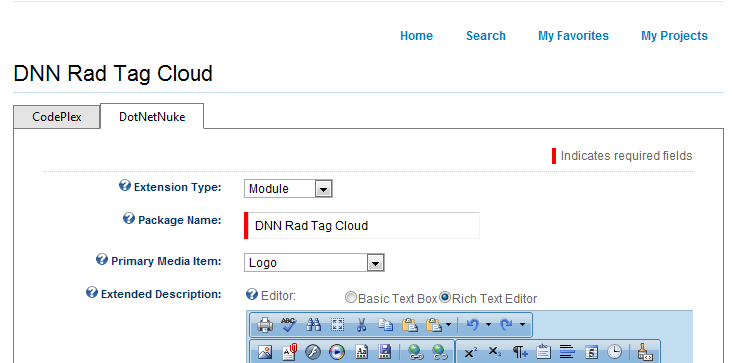Click into the Package Name field

tap(362, 225)
